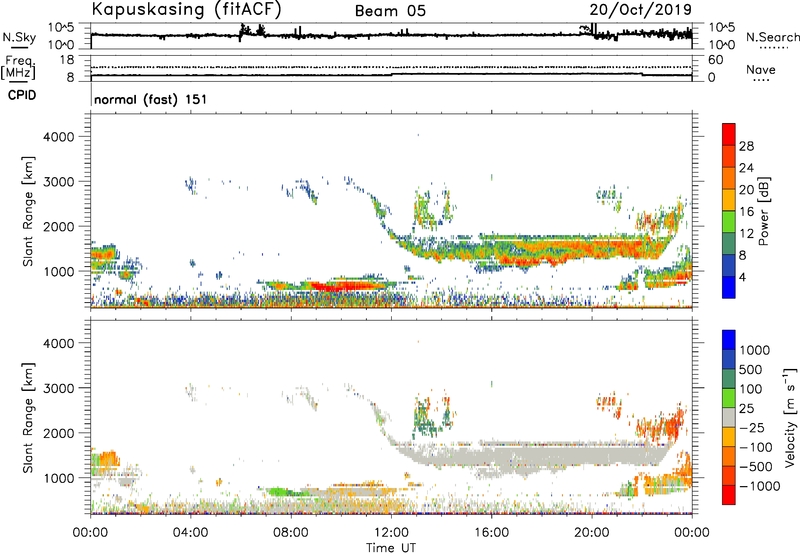Select the -1000 label on the Velocity scale
This screenshot has width=800, height=554.
tap(759, 486)
